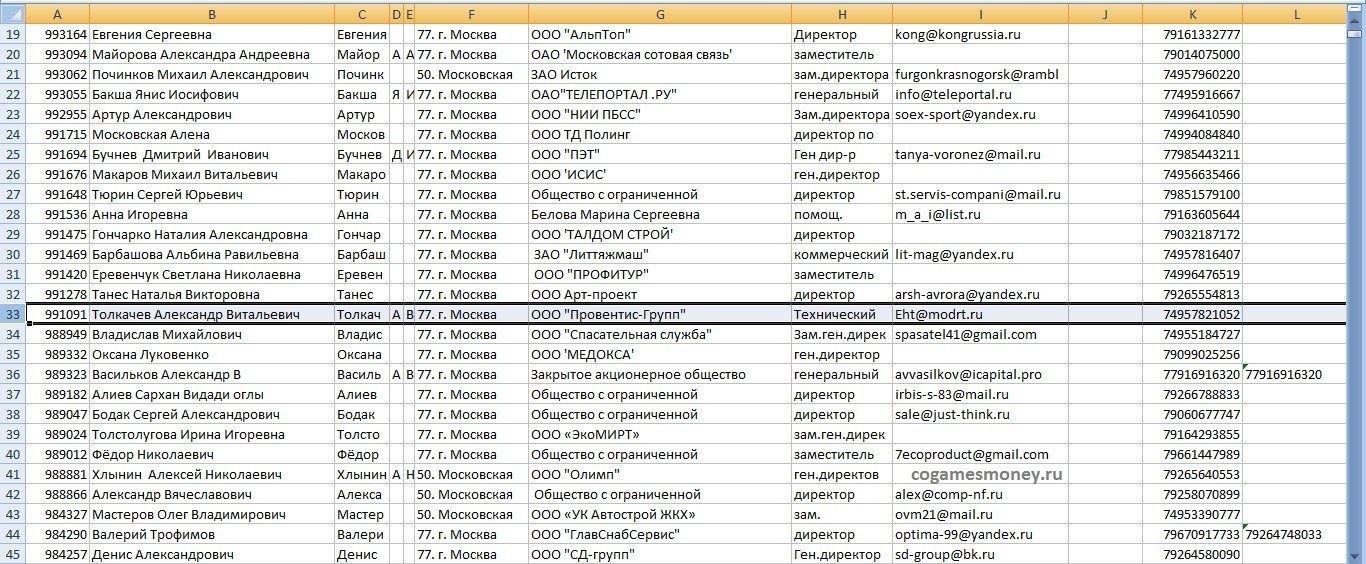Click cell Хлынин Алексей Николаевич
This screenshot has width=1366, height=564.
[212, 474]
